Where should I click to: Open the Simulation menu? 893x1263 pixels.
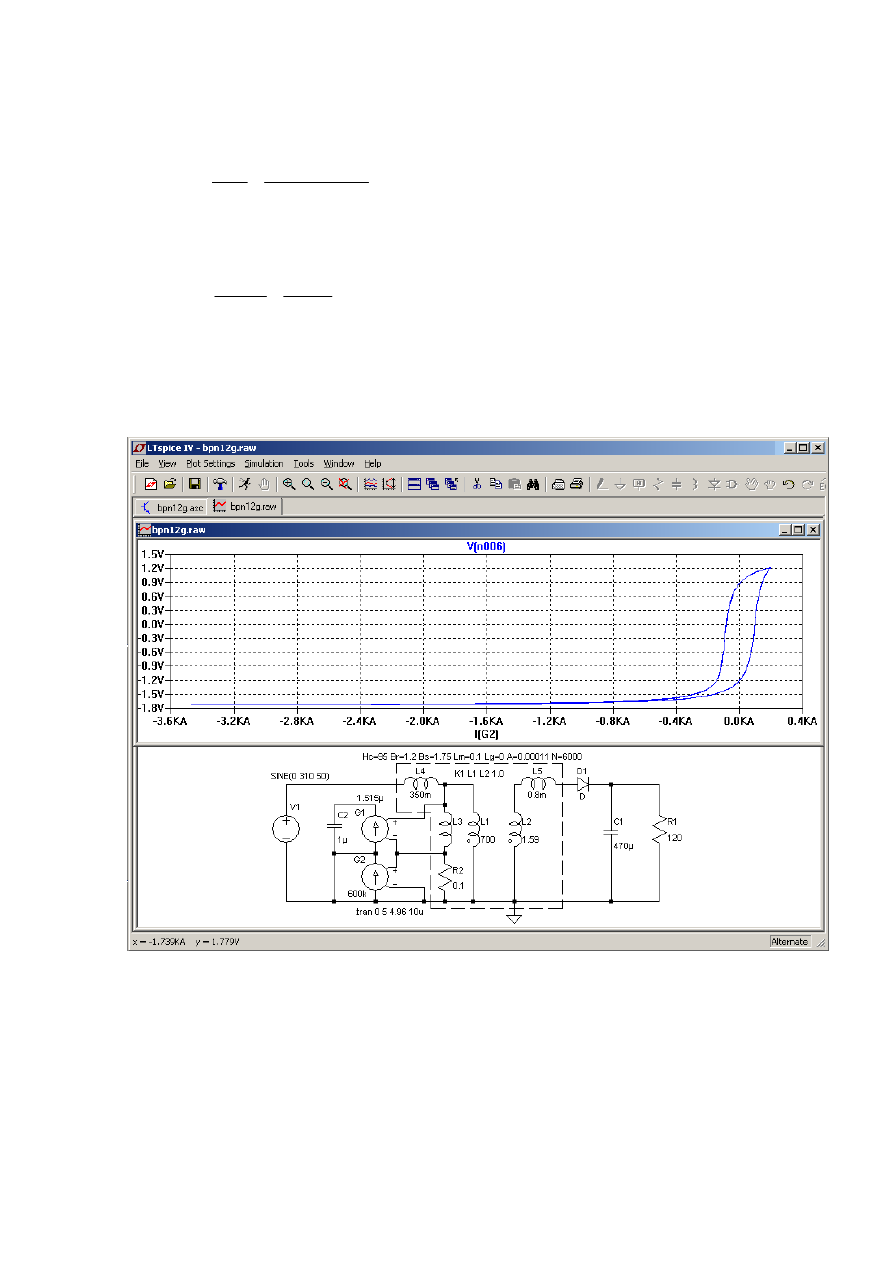[x=264, y=464]
